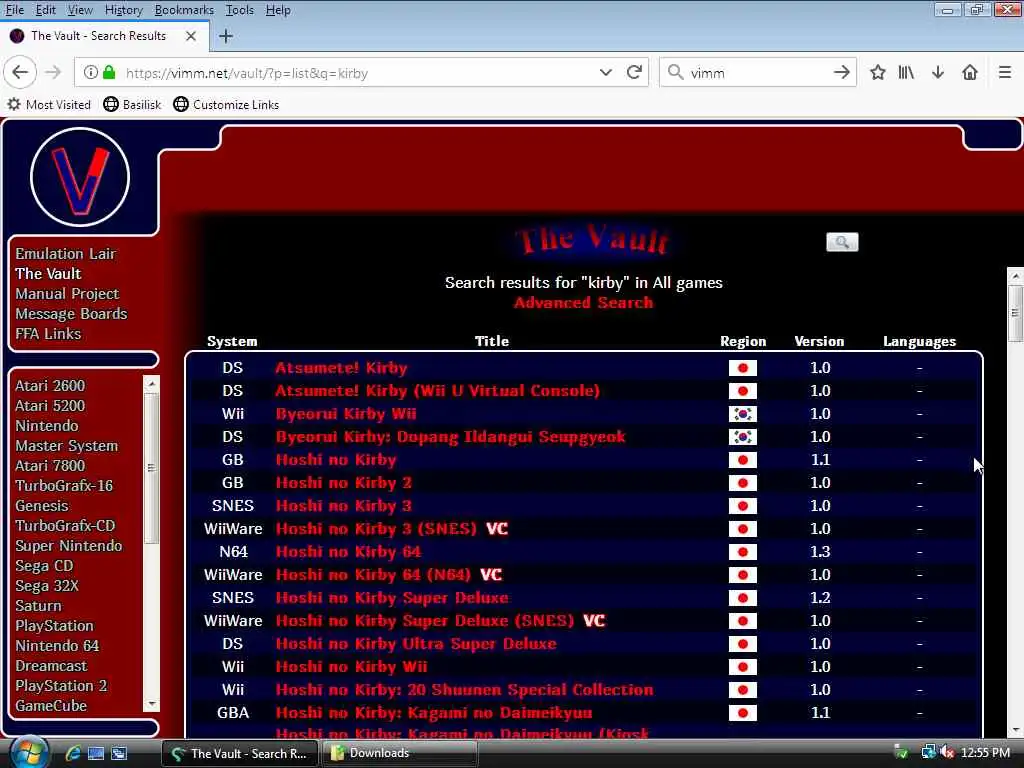Click the Vault search magnifier button
Viewport: 1024px width, 768px height.
coord(842,242)
